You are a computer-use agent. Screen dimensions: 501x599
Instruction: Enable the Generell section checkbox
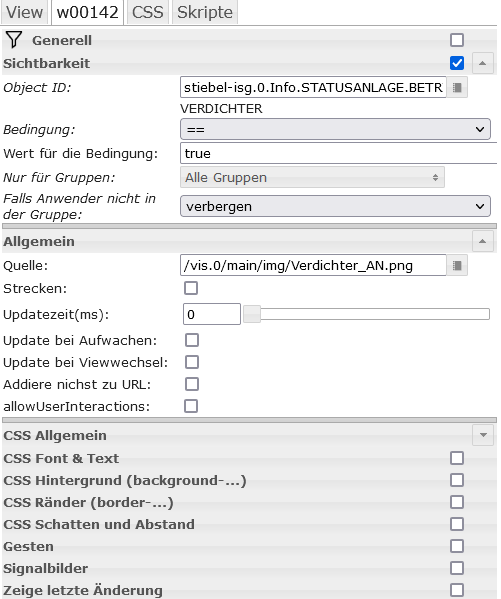(x=457, y=40)
